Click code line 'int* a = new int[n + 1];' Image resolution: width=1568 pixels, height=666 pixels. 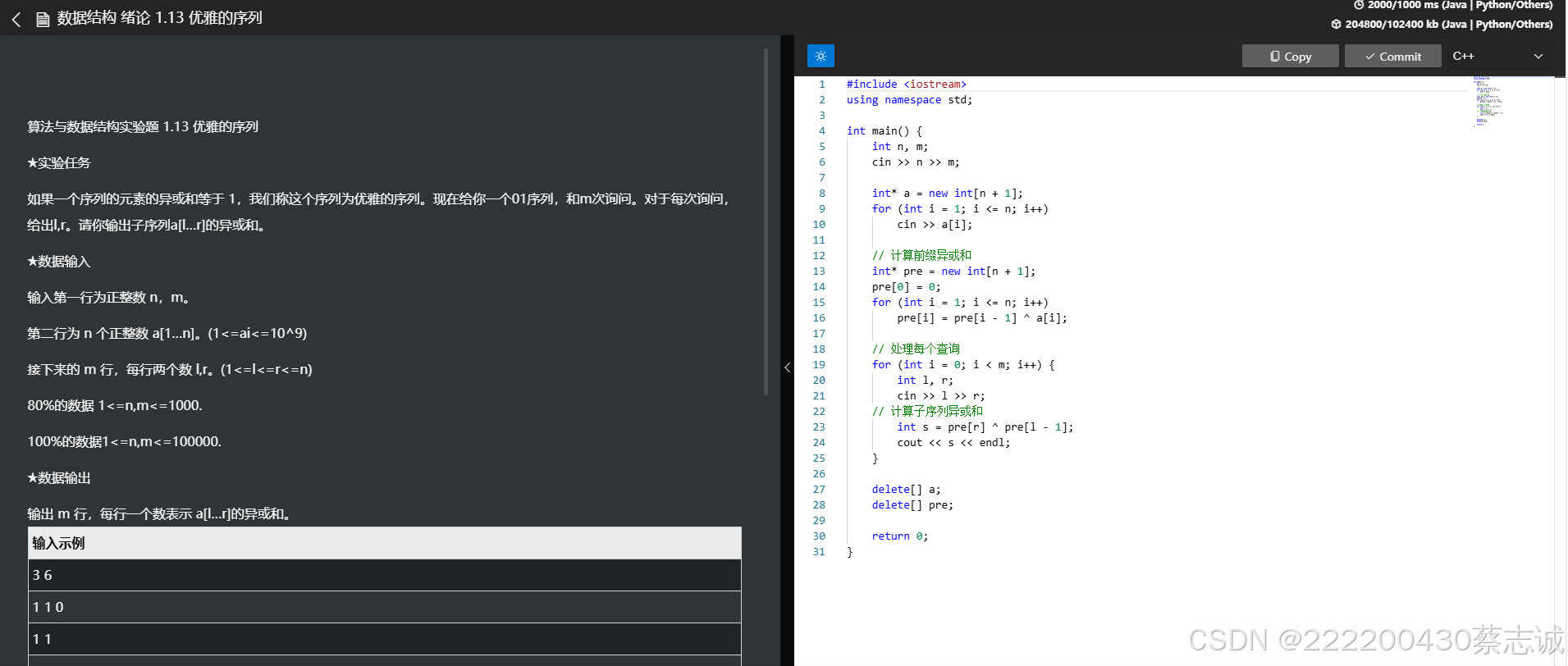[948, 193]
